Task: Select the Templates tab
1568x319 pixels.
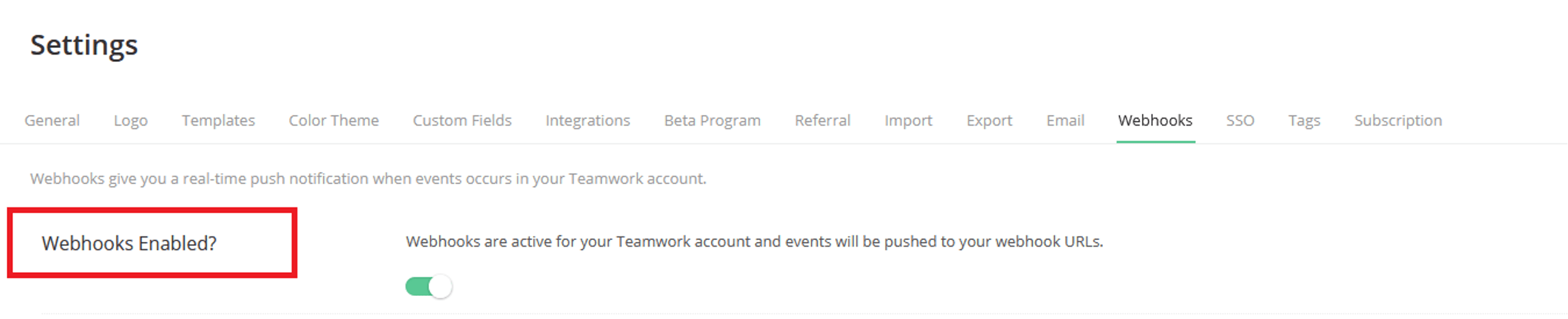Action: coord(218,120)
